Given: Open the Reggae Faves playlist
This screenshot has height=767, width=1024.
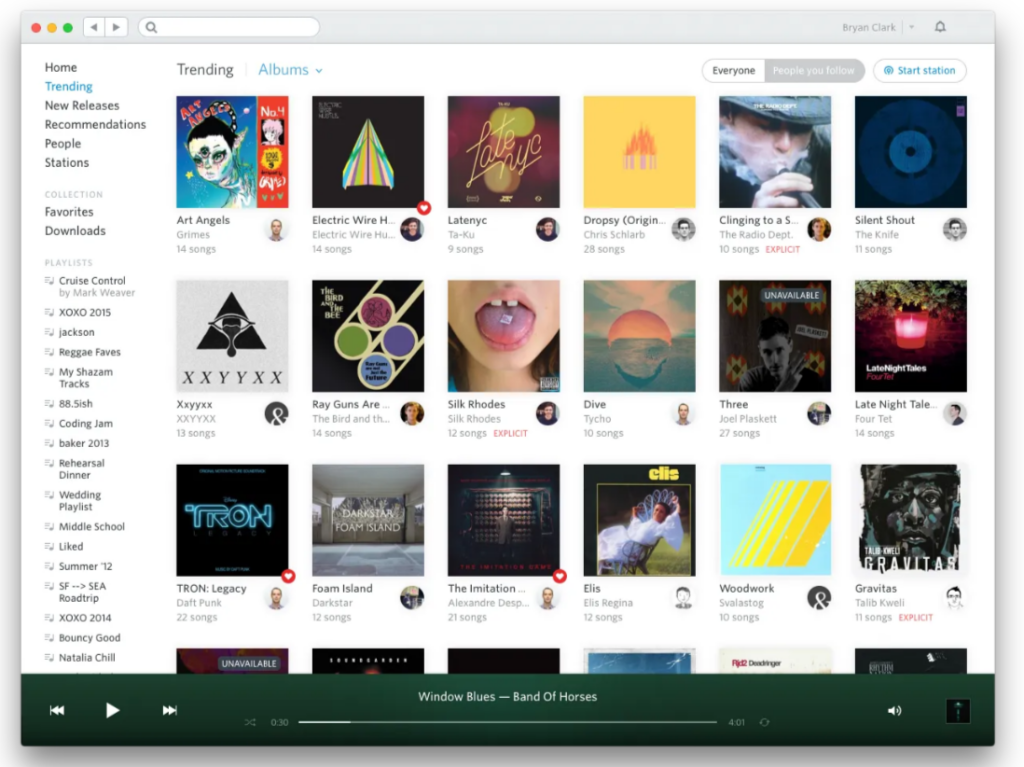Looking at the screenshot, I should tap(89, 352).
